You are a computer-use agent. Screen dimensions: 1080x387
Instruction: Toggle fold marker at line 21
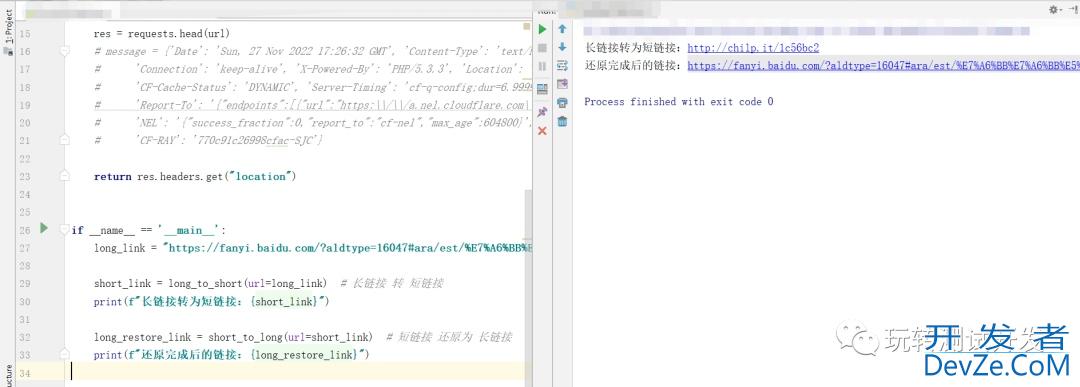[64, 140]
